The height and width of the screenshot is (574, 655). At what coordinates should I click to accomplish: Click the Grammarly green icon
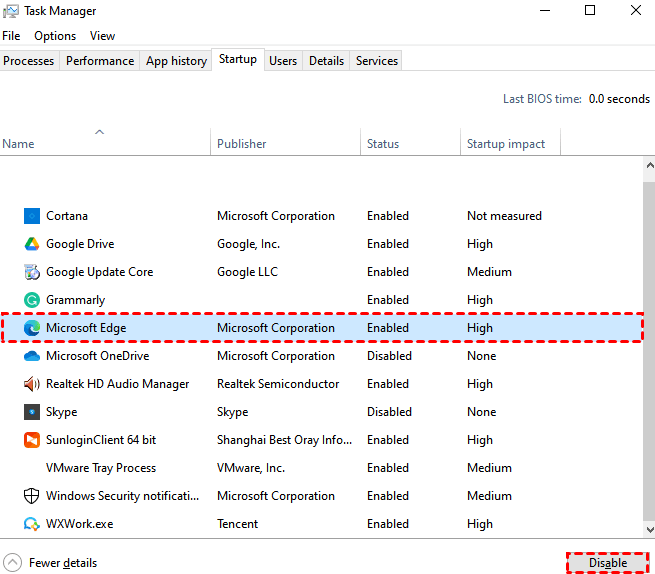(x=31, y=300)
